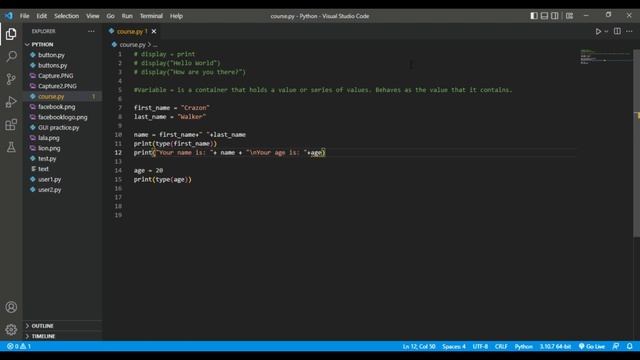Change CRLF end of line sequence
This screenshot has width=640, height=360.
501,347
